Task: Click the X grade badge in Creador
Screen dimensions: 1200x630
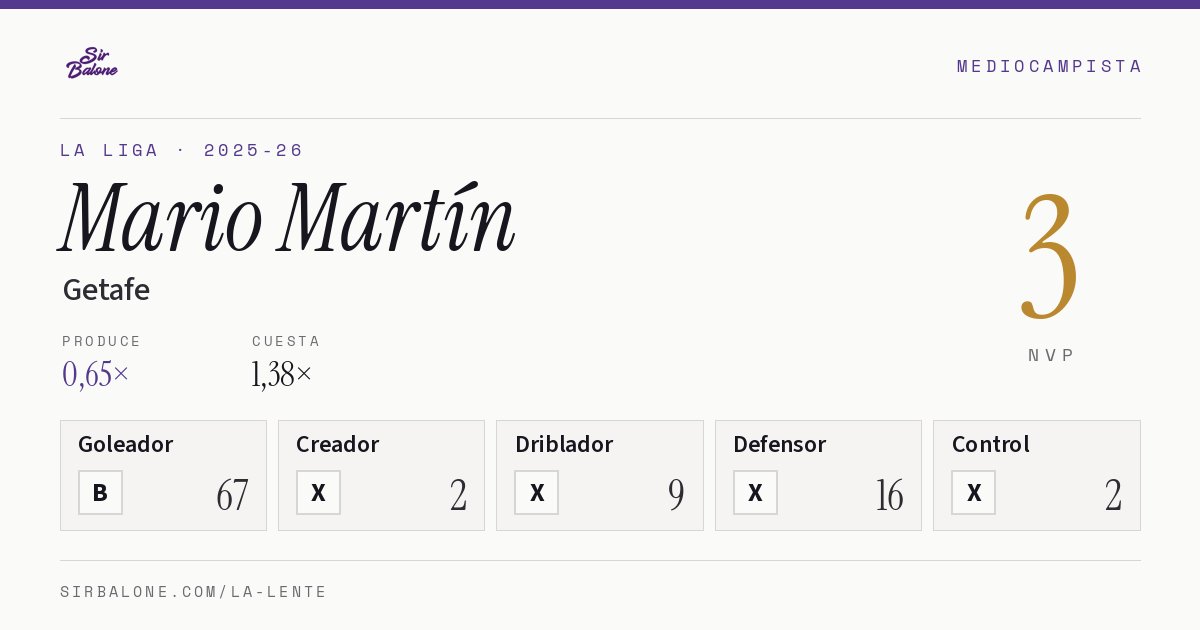Action: [x=318, y=492]
